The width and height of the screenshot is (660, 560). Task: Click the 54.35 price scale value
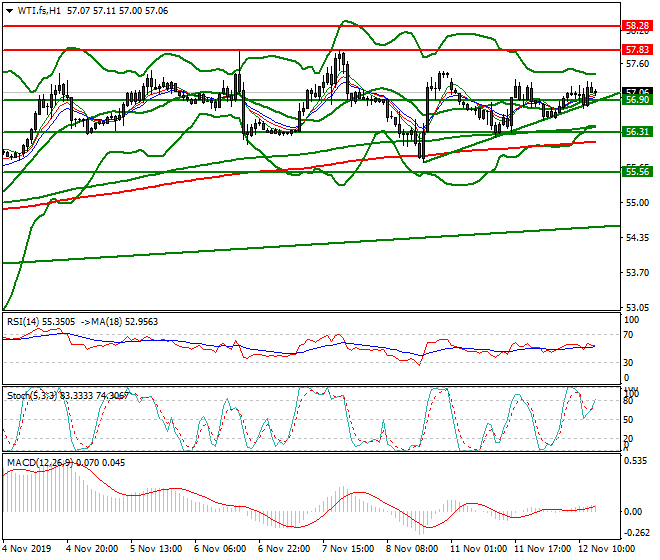coord(637,238)
